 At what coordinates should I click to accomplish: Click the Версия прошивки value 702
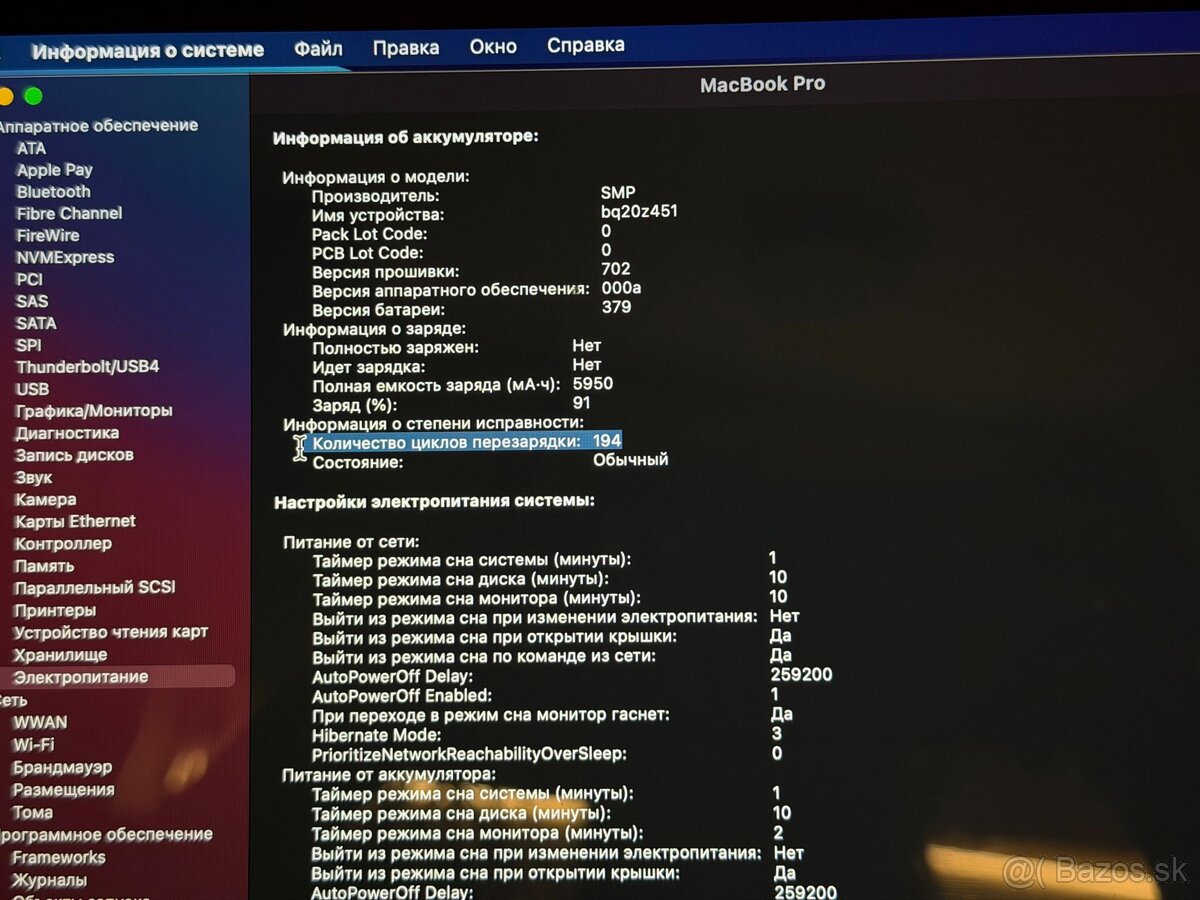click(616, 269)
